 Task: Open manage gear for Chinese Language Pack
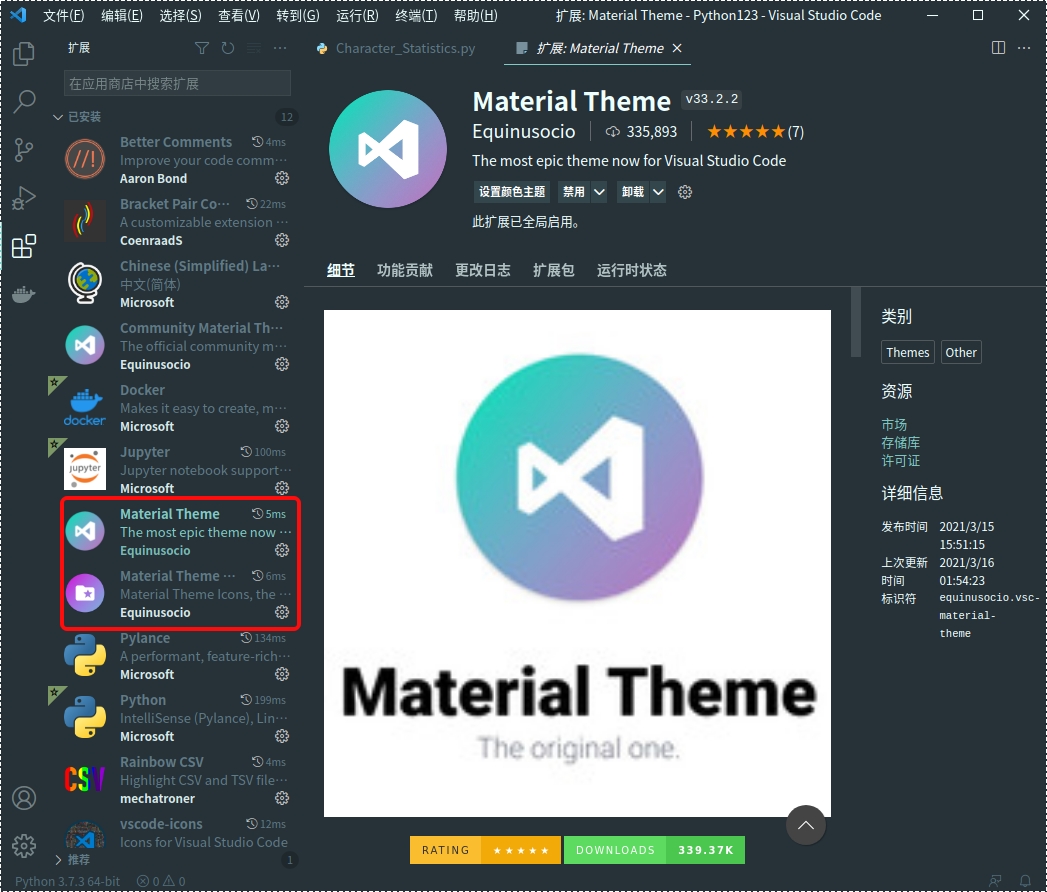click(282, 302)
